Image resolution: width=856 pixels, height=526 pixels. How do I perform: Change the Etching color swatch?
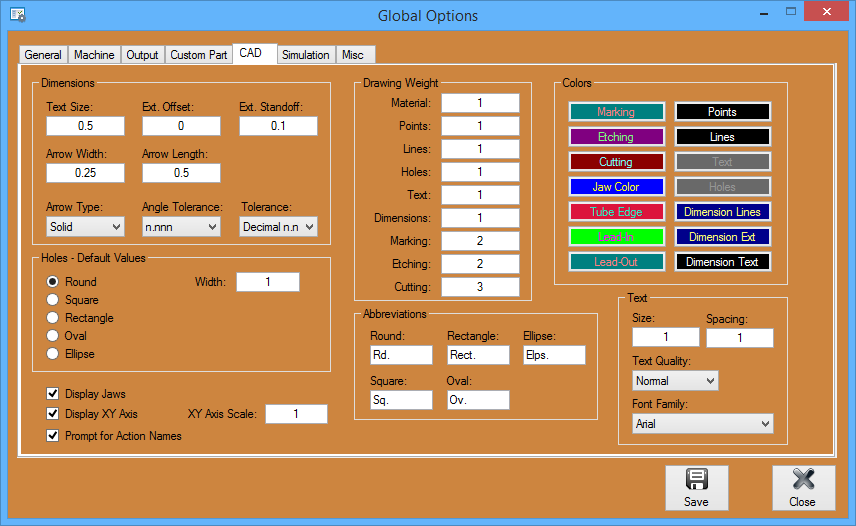[x=616, y=137]
